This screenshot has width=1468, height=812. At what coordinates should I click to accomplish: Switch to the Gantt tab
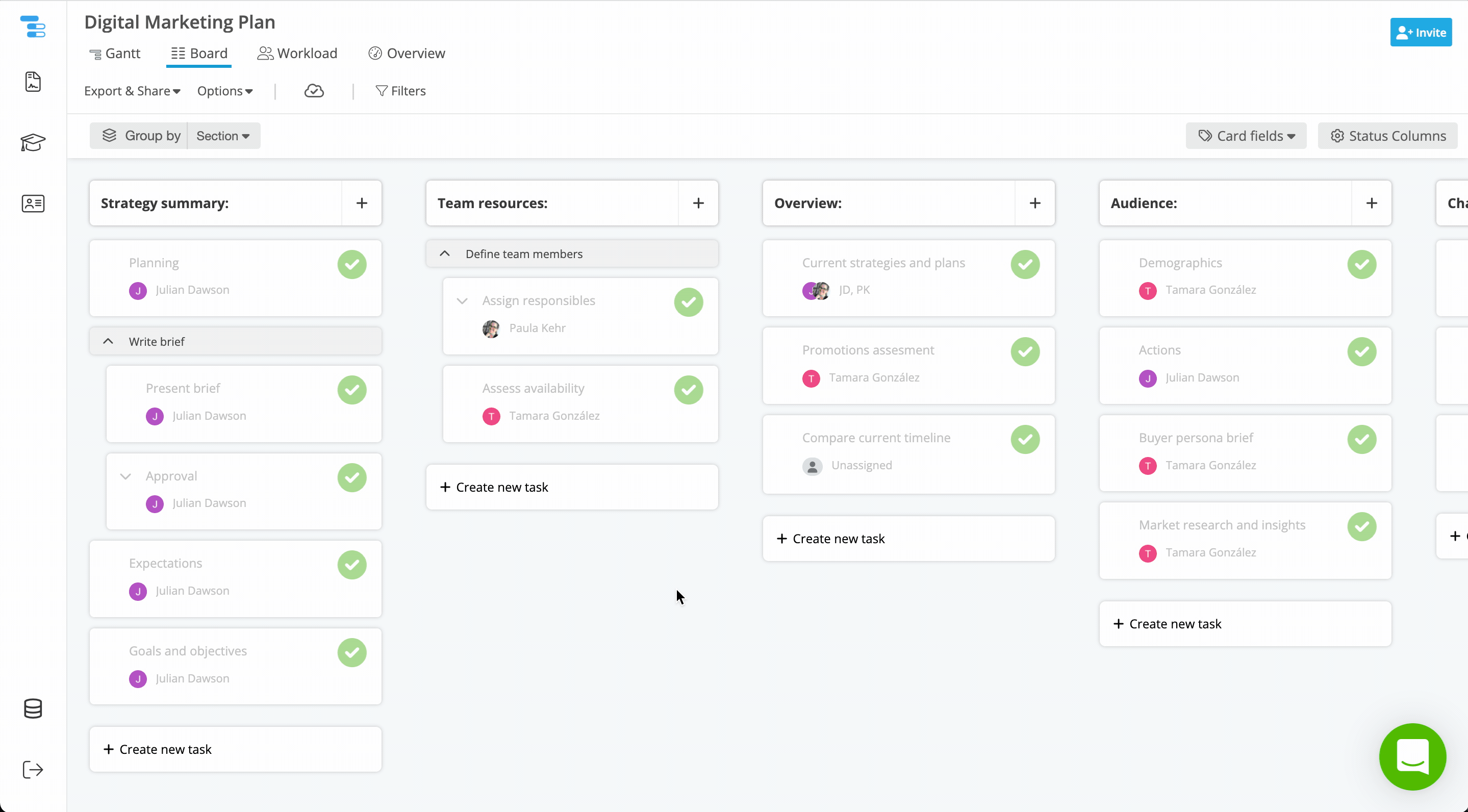115,54
